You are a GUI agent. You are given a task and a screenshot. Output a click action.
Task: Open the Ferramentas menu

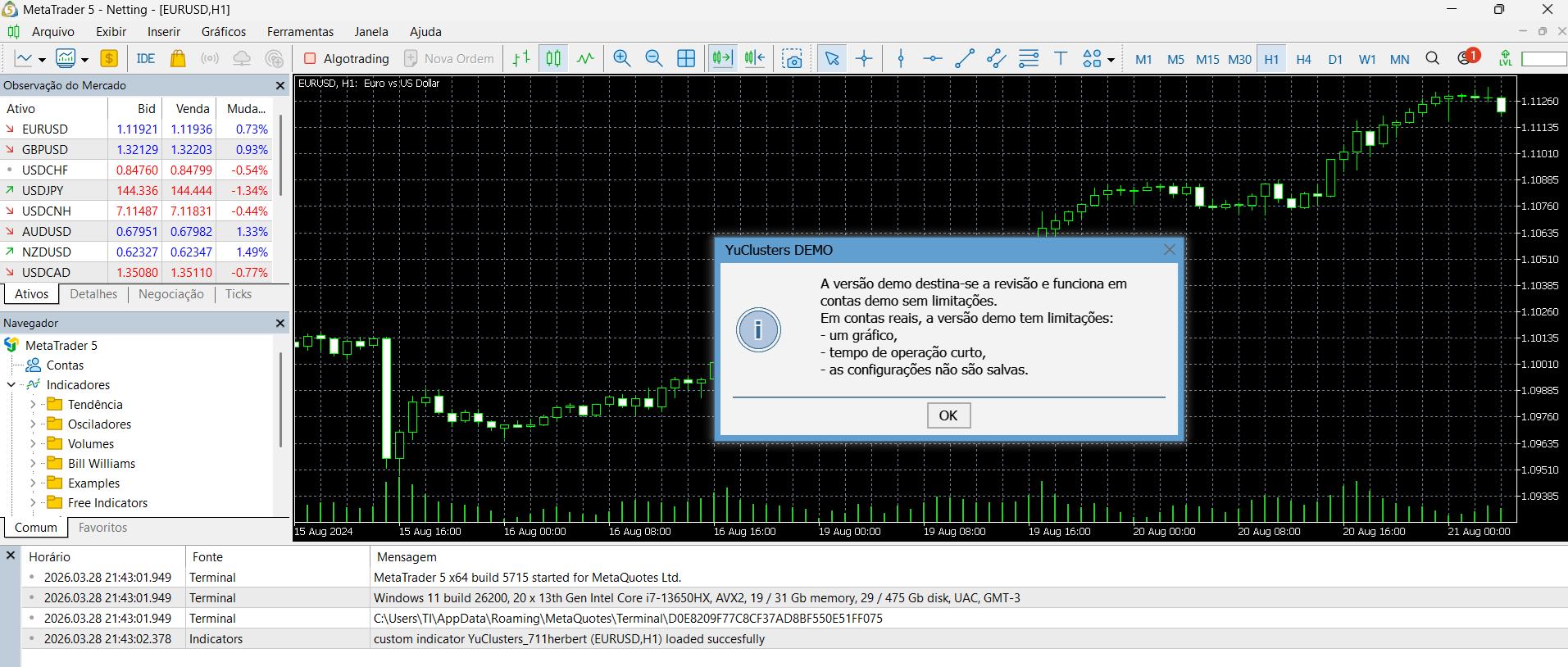(301, 32)
